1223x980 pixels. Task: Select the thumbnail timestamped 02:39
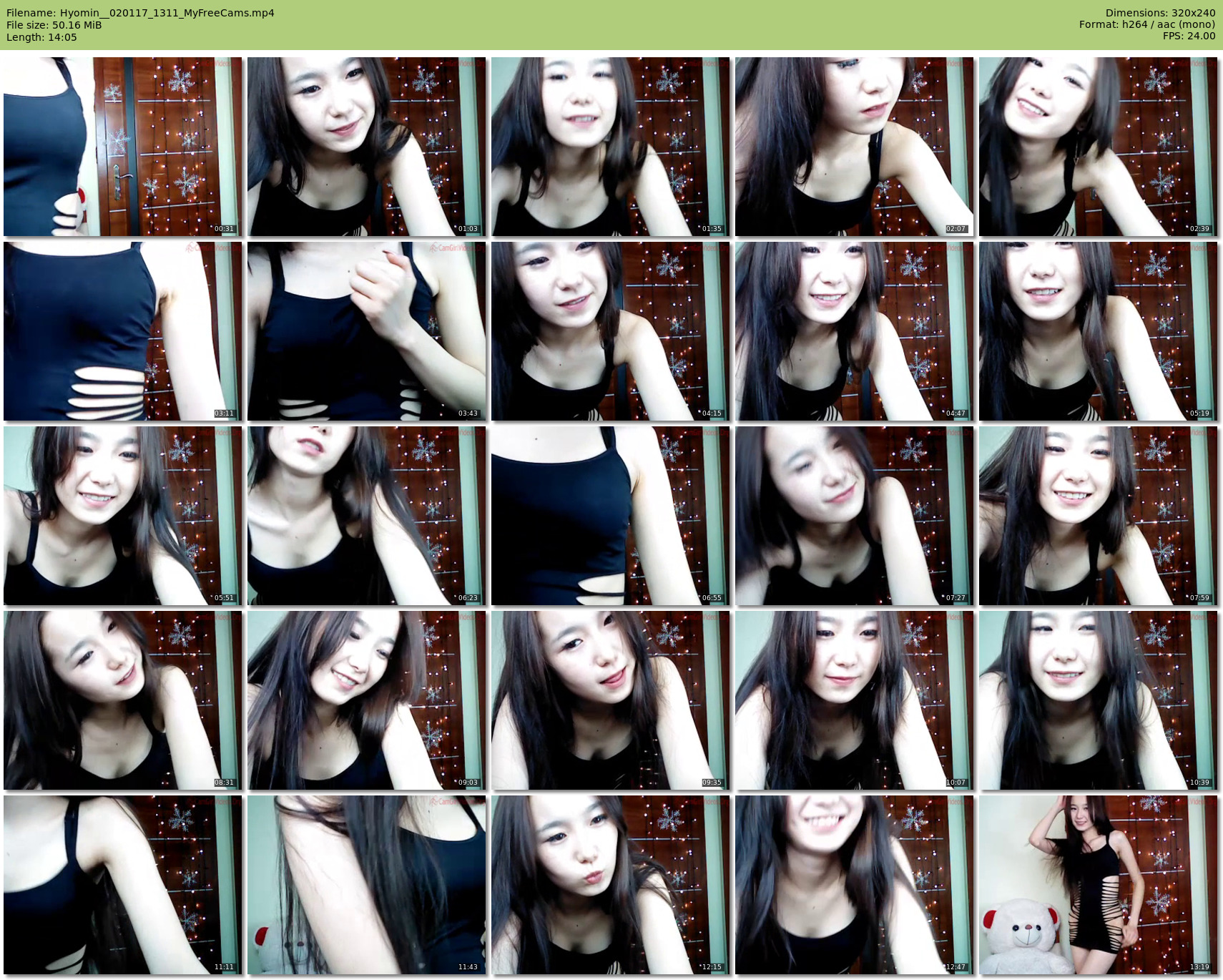pos(1098,147)
